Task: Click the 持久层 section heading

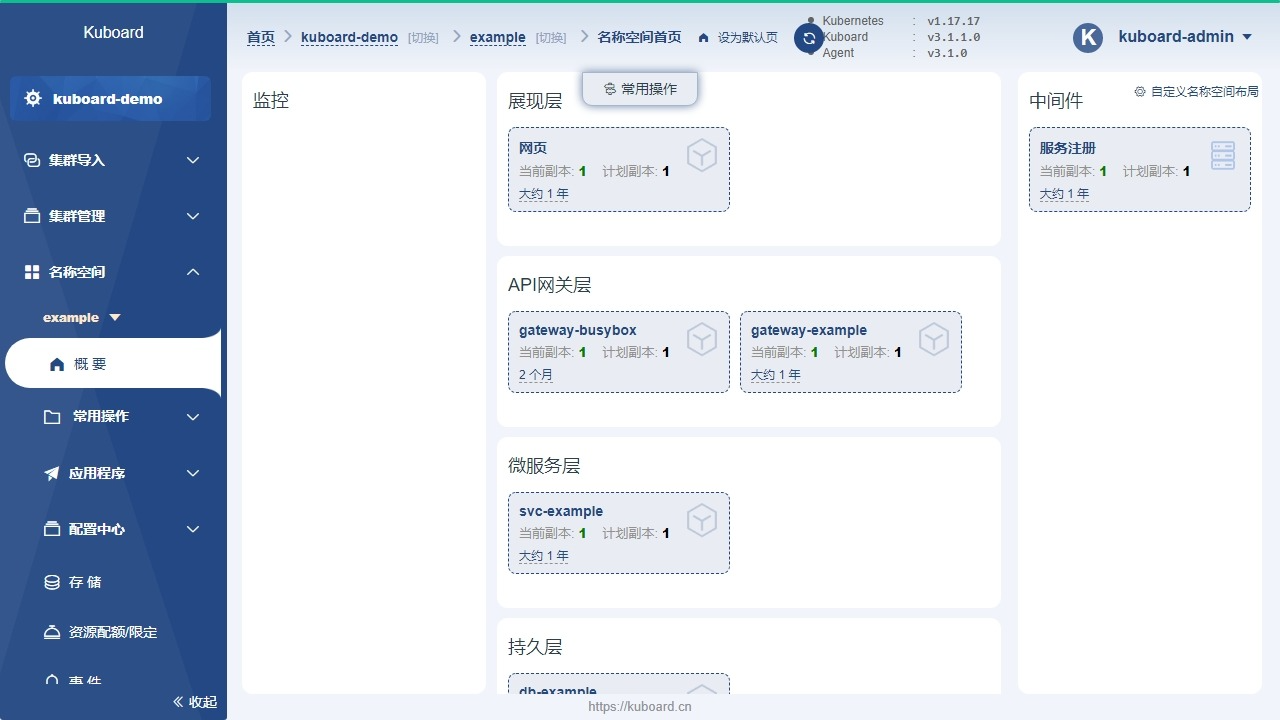Action: [535, 647]
